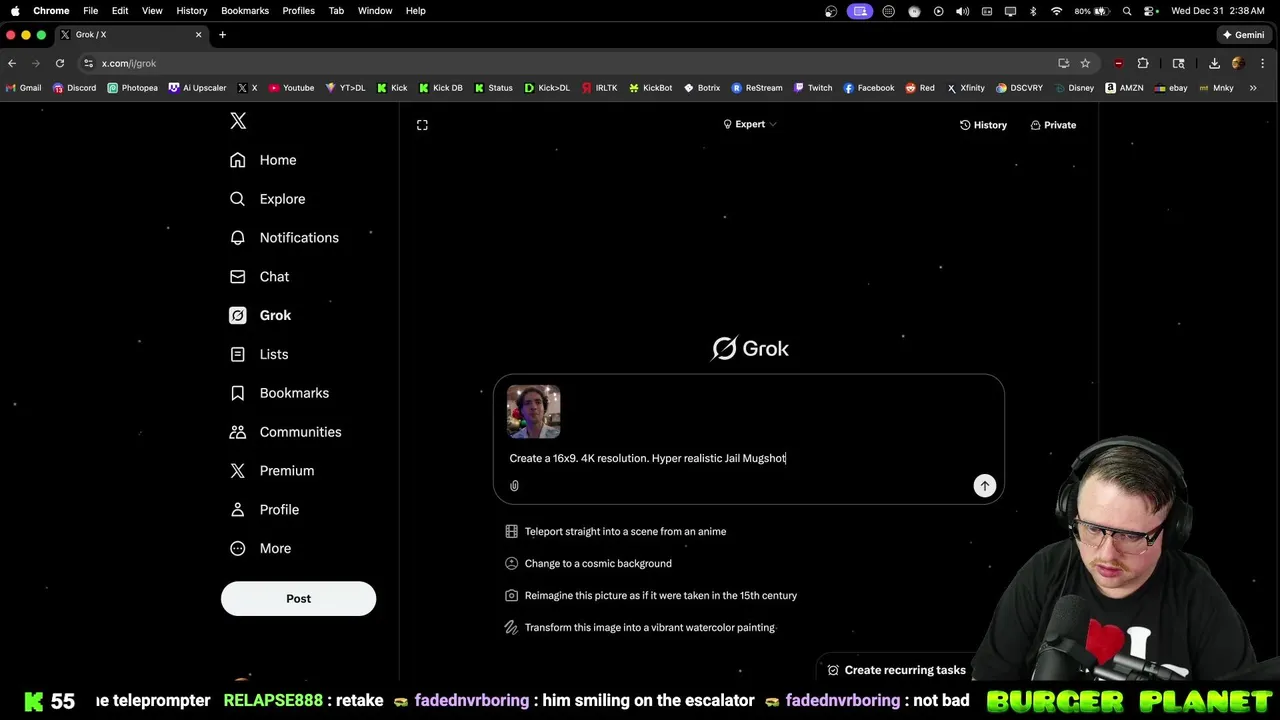Open the File menu
The width and height of the screenshot is (1280, 720).
90,11
